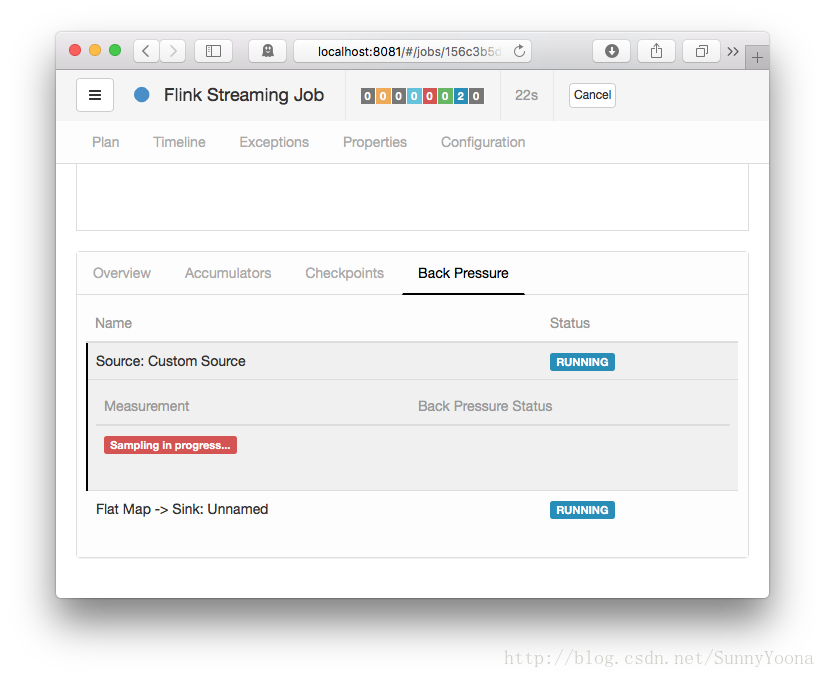The image size is (825, 678).
Task: Open the Accumulators subtab
Action: tap(228, 273)
